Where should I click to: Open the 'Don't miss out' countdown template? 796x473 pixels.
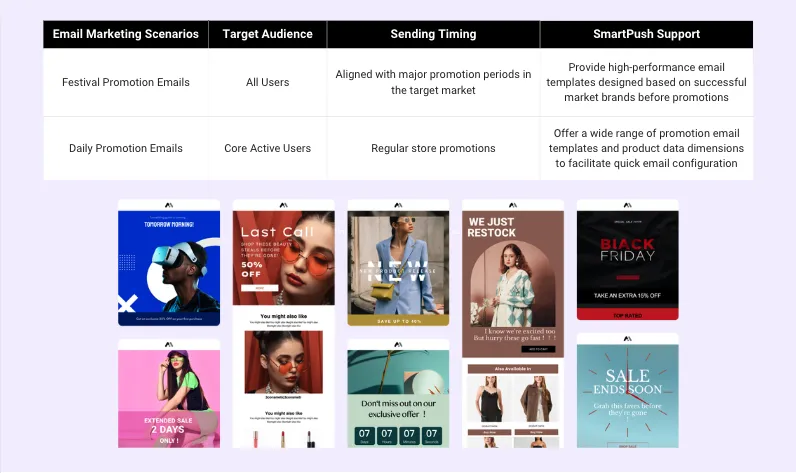[x=399, y=393]
